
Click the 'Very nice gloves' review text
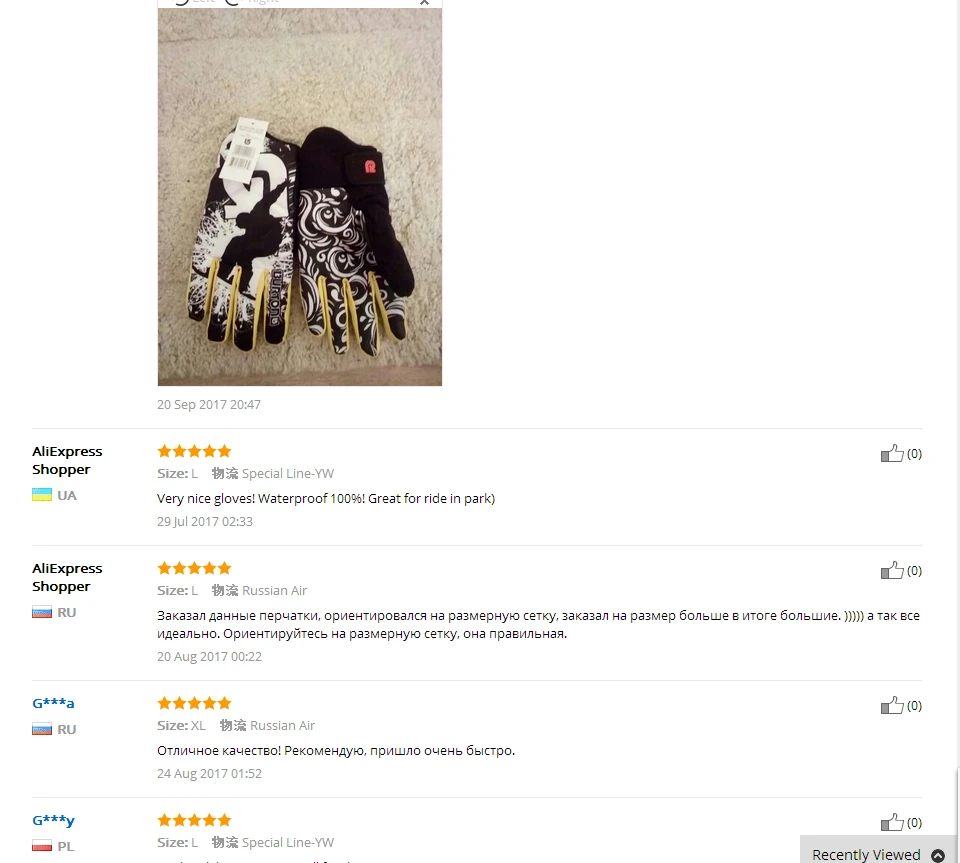[326, 498]
